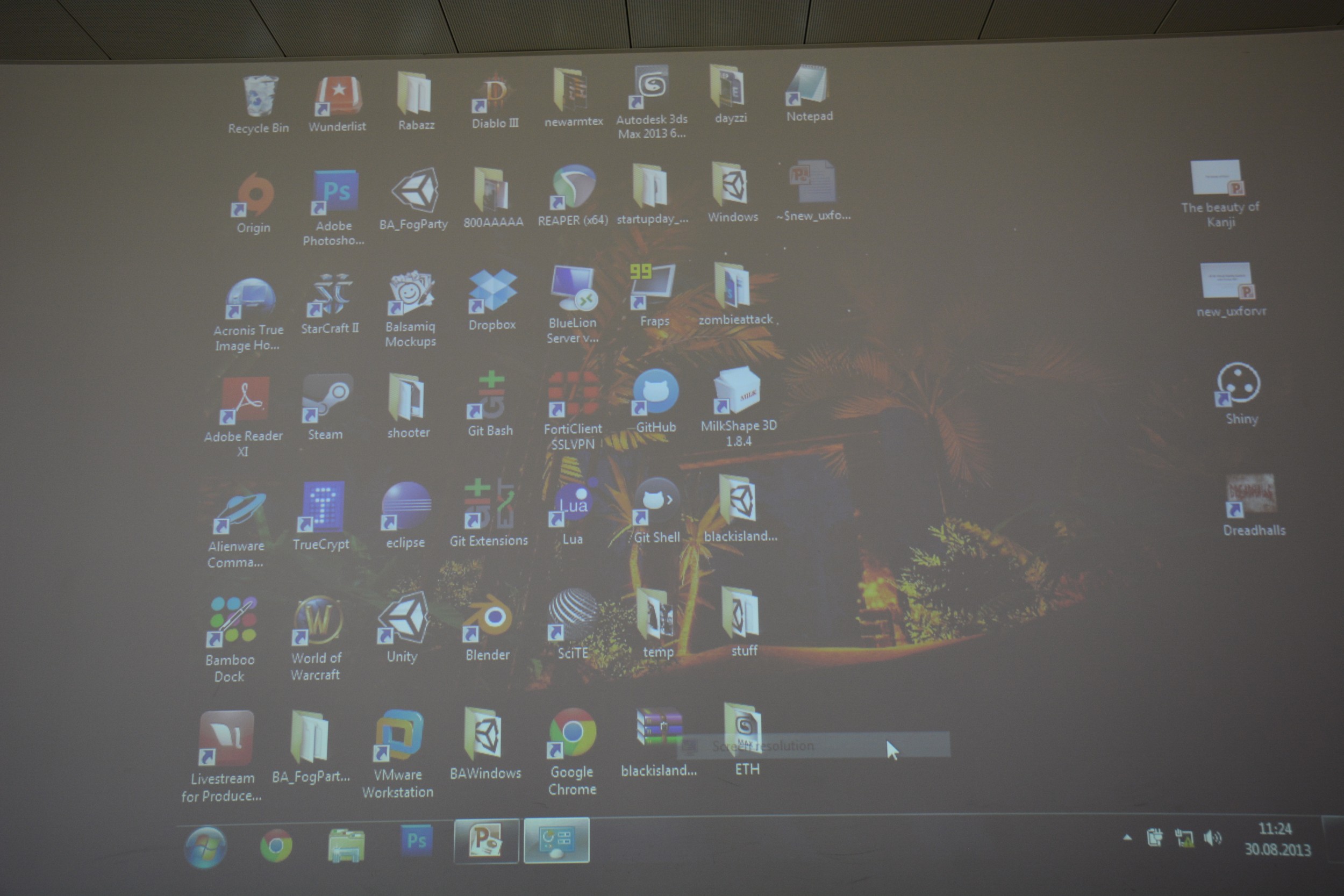Click the volume speaker tray icon
Screen dimensions: 1344x896
[x=1212, y=839]
